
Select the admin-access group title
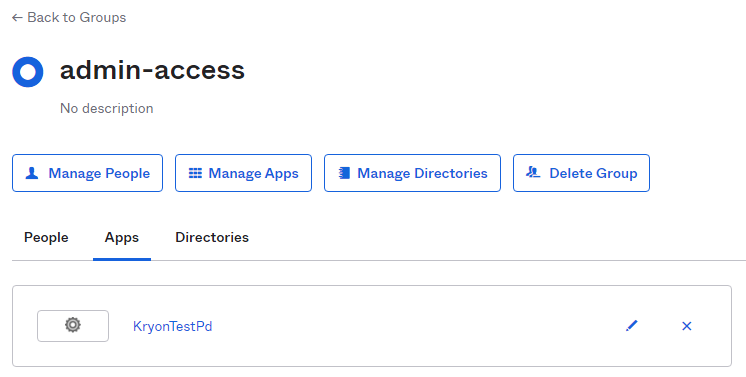(x=152, y=70)
